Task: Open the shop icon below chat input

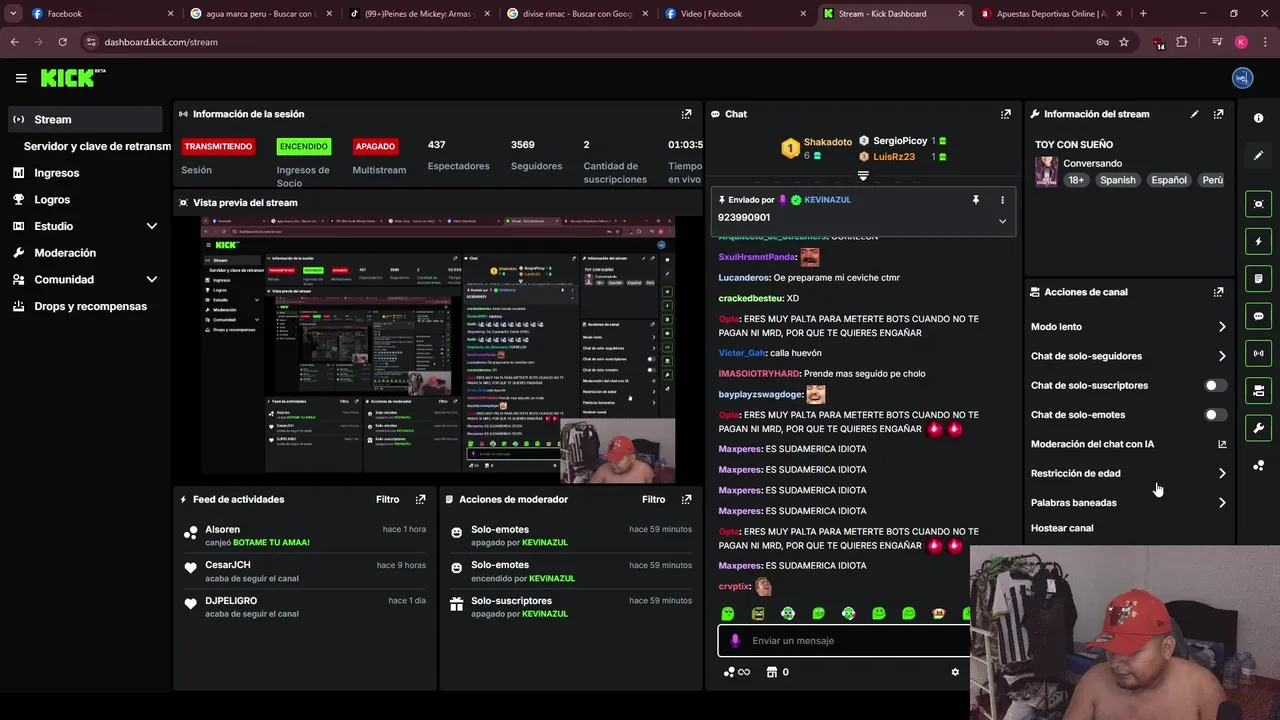Action: [x=771, y=672]
